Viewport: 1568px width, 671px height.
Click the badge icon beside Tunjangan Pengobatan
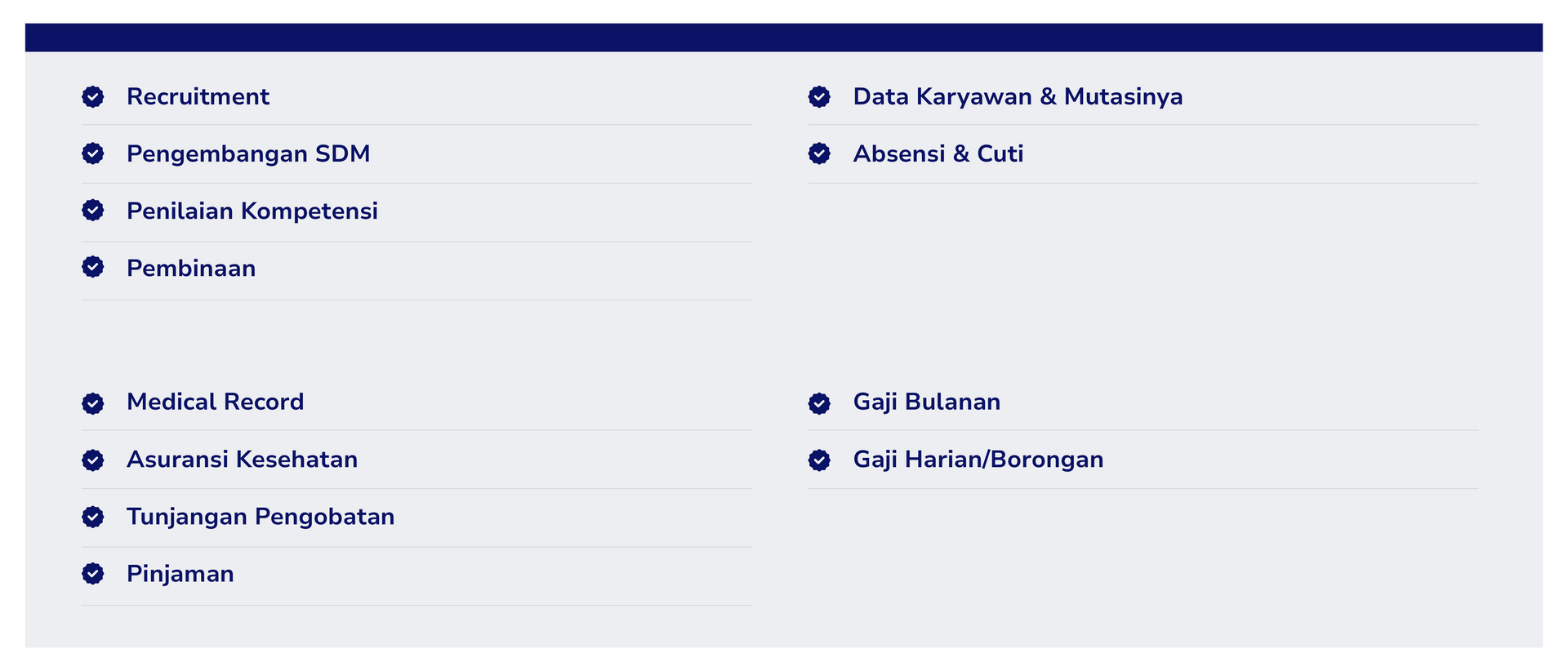tap(93, 517)
